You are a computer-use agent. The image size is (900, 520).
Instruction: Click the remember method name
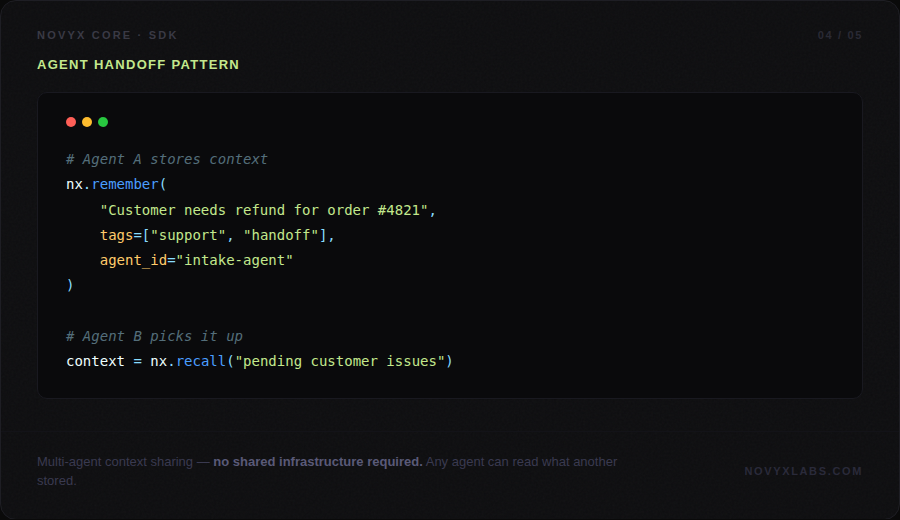pos(125,184)
